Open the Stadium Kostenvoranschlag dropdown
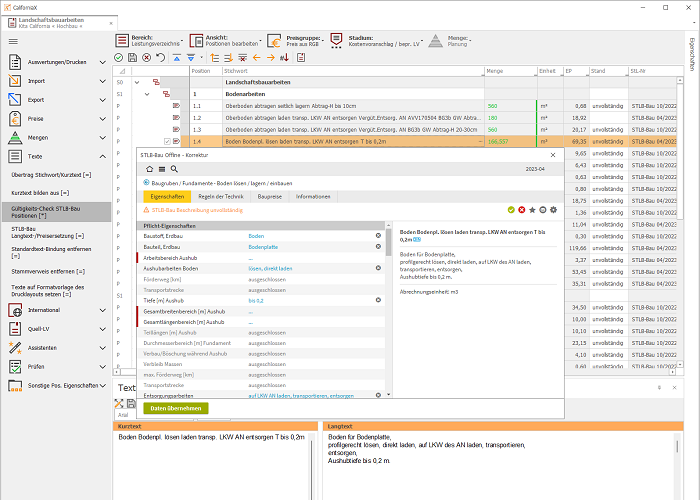This screenshot has height=500, width=700. pos(376,41)
